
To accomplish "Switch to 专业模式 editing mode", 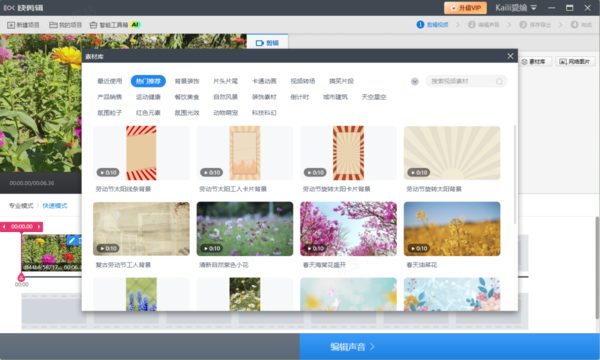I will click(21, 206).
